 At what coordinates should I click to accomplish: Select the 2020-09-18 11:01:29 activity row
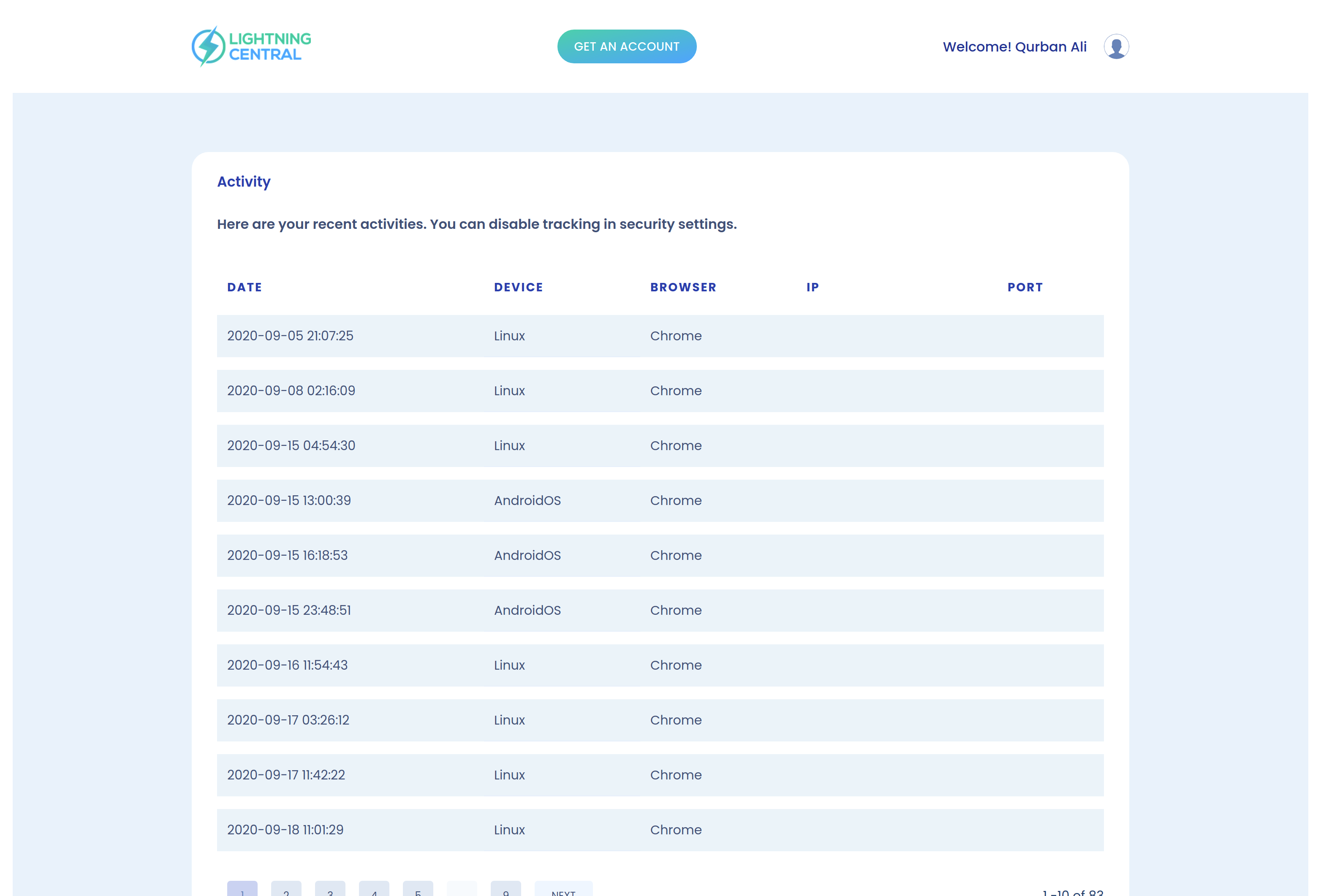pyautogui.click(x=659, y=830)
